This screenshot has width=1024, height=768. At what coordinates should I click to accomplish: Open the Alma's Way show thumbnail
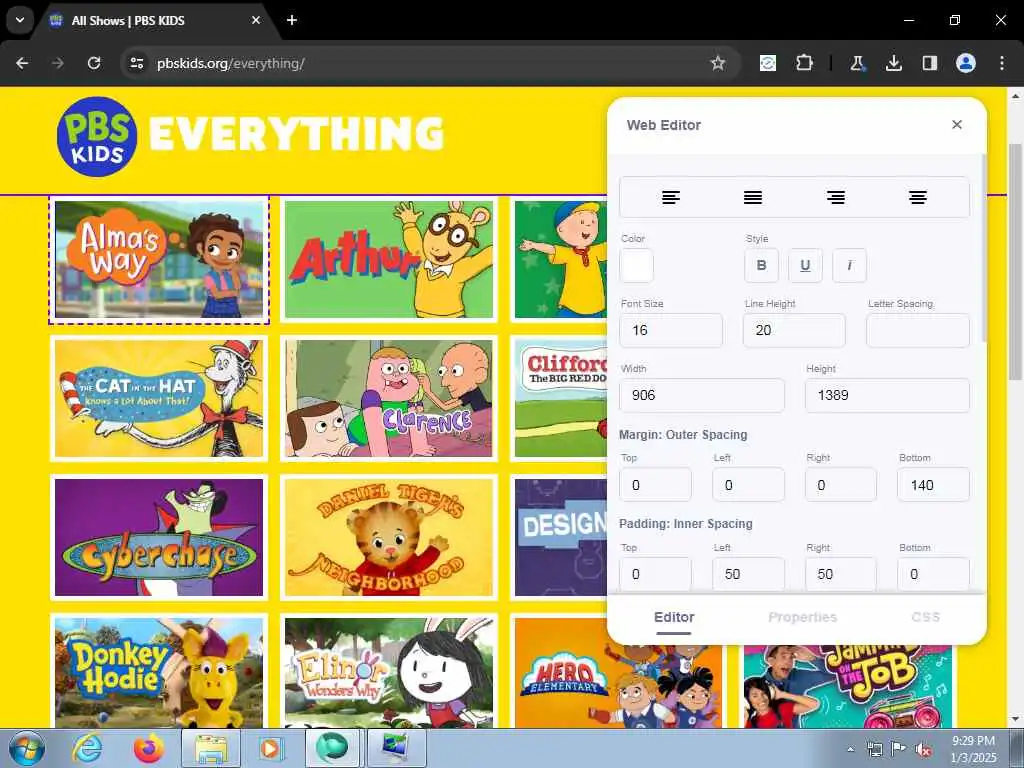159,259
